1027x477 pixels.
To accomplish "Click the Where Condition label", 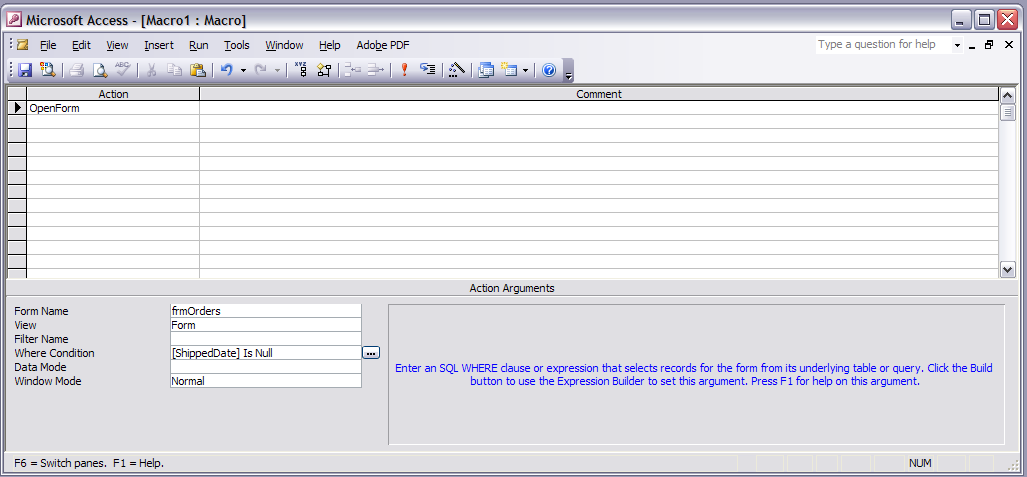I will click(x=54, y=353).
